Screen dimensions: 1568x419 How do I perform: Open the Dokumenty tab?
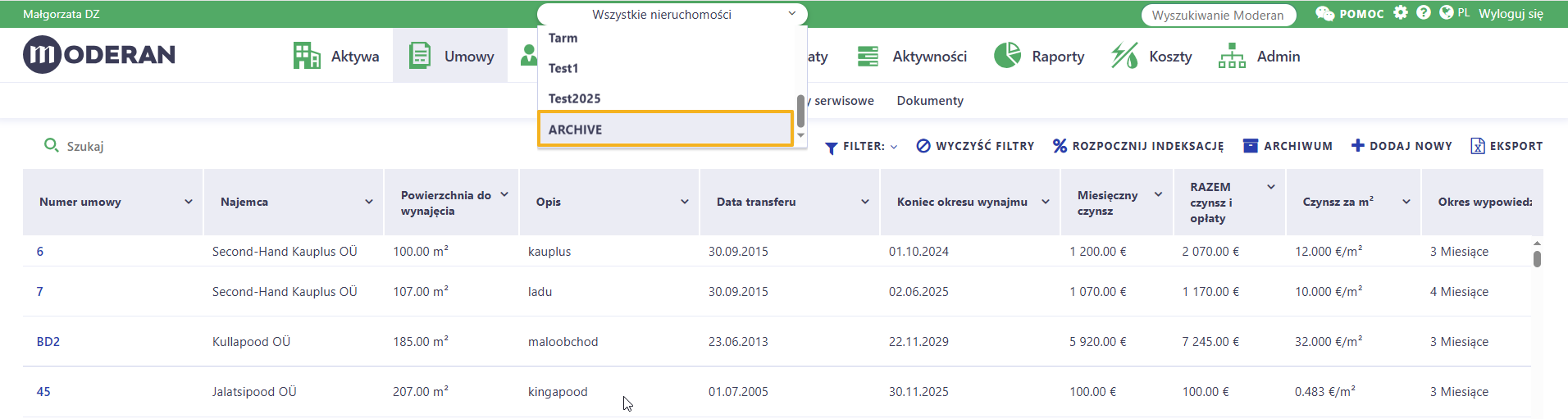pyautogui.click(x=930, y=100)
